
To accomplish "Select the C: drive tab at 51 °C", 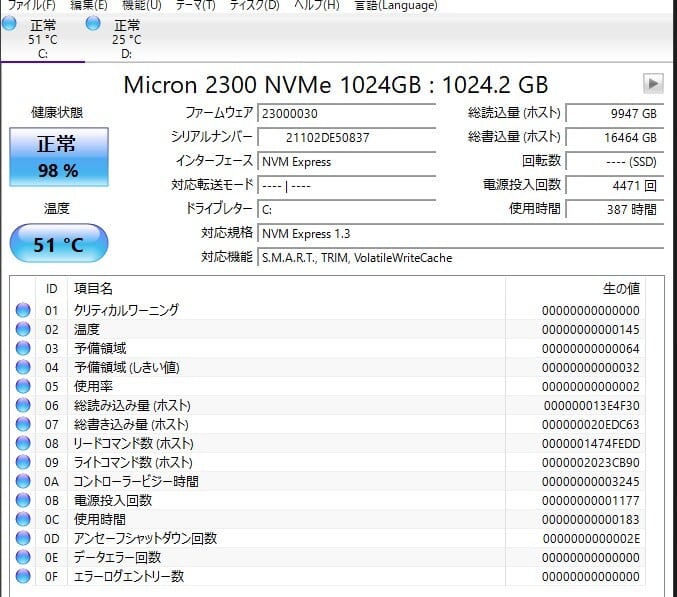I will pos(42,39).
